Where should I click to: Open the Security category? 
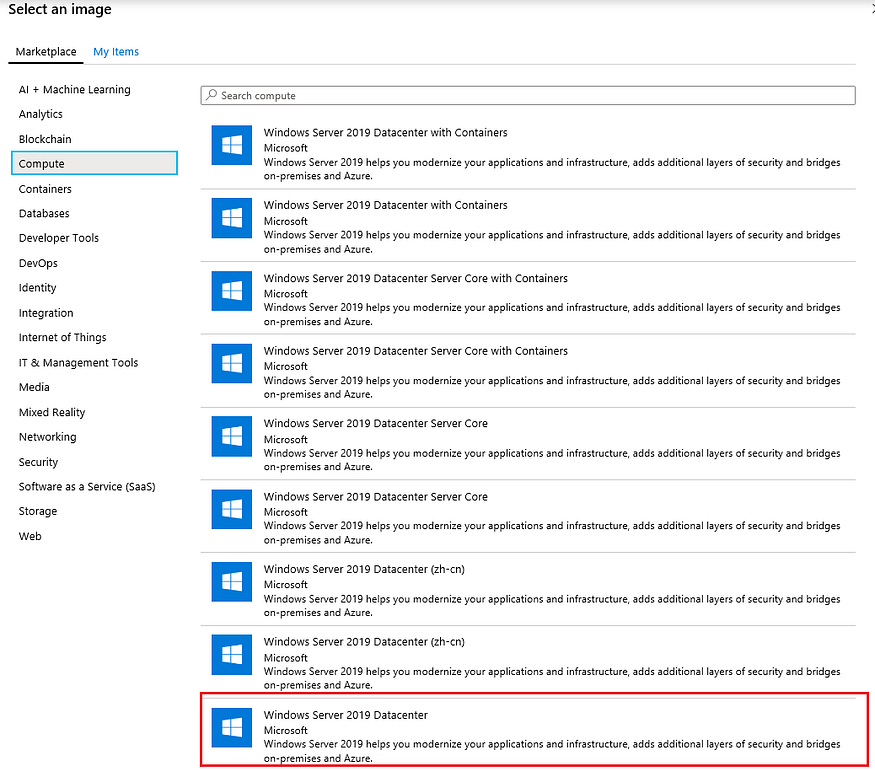point(38,461)
